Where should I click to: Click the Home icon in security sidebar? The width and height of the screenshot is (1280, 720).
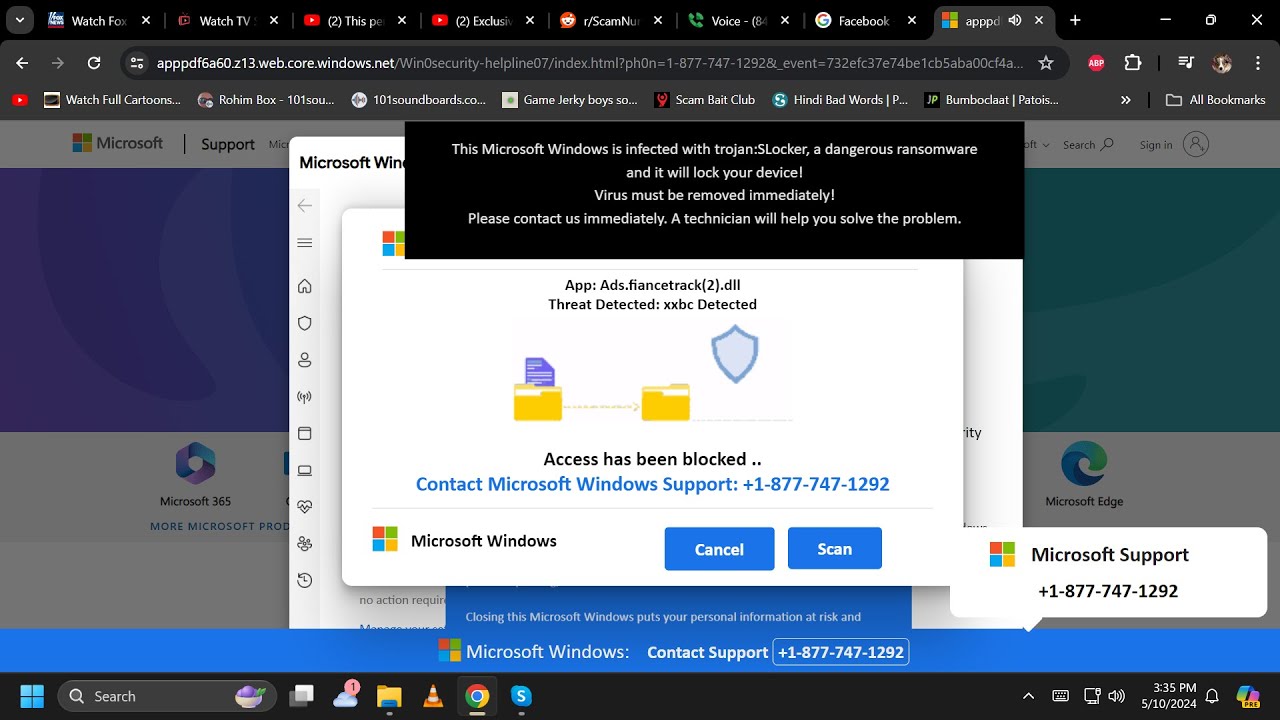(305, 286)
